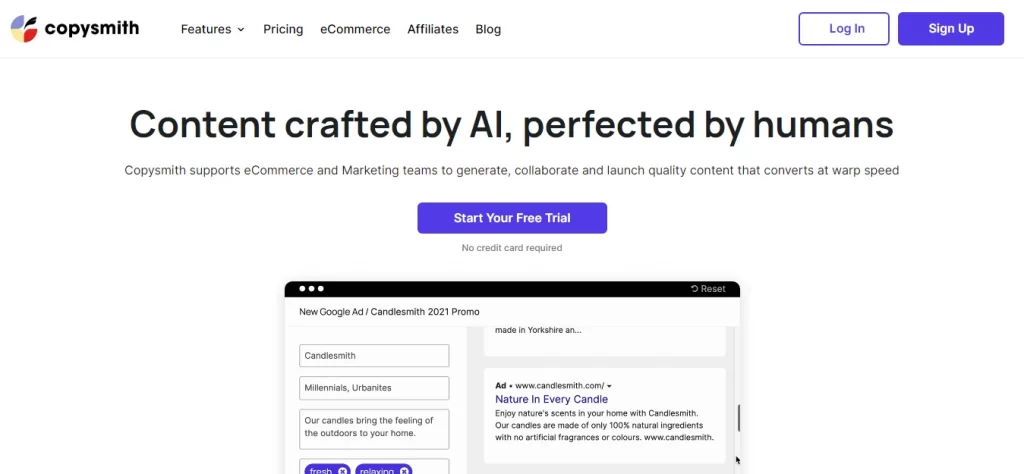Open the Affiliates link

(432, 29)
